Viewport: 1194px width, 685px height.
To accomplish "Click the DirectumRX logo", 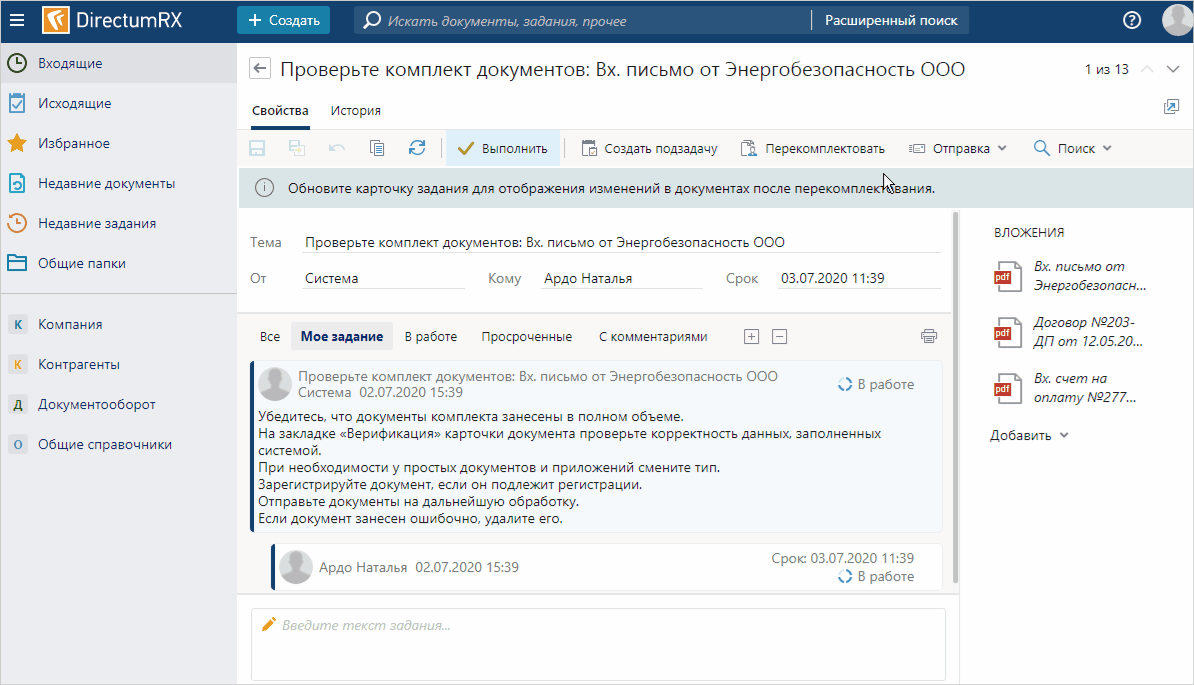I will [113, 21].
